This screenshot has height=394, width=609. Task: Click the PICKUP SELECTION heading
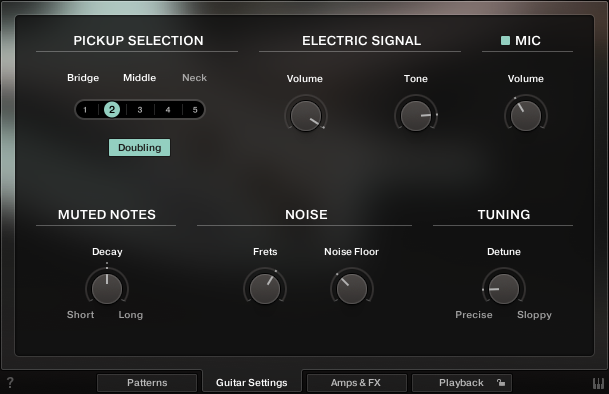pos(138,41)
